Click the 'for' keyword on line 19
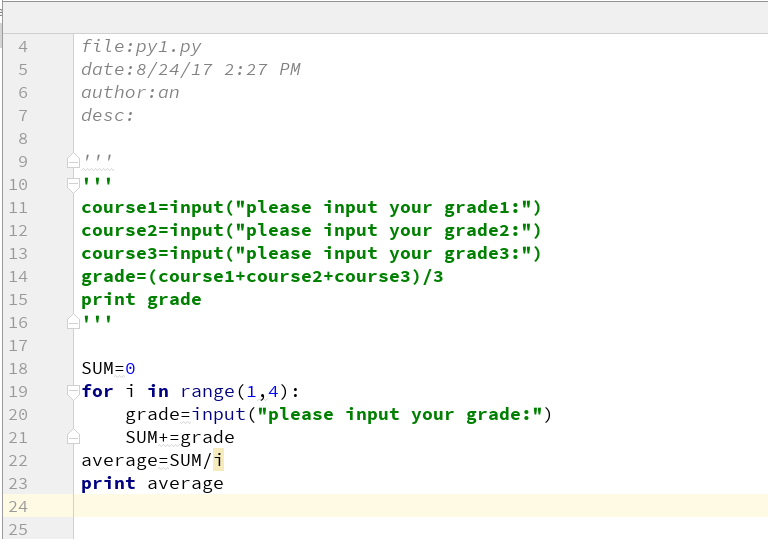Viewport: 768px width, 539px height. pyautogui.click(x=97, y=391)
